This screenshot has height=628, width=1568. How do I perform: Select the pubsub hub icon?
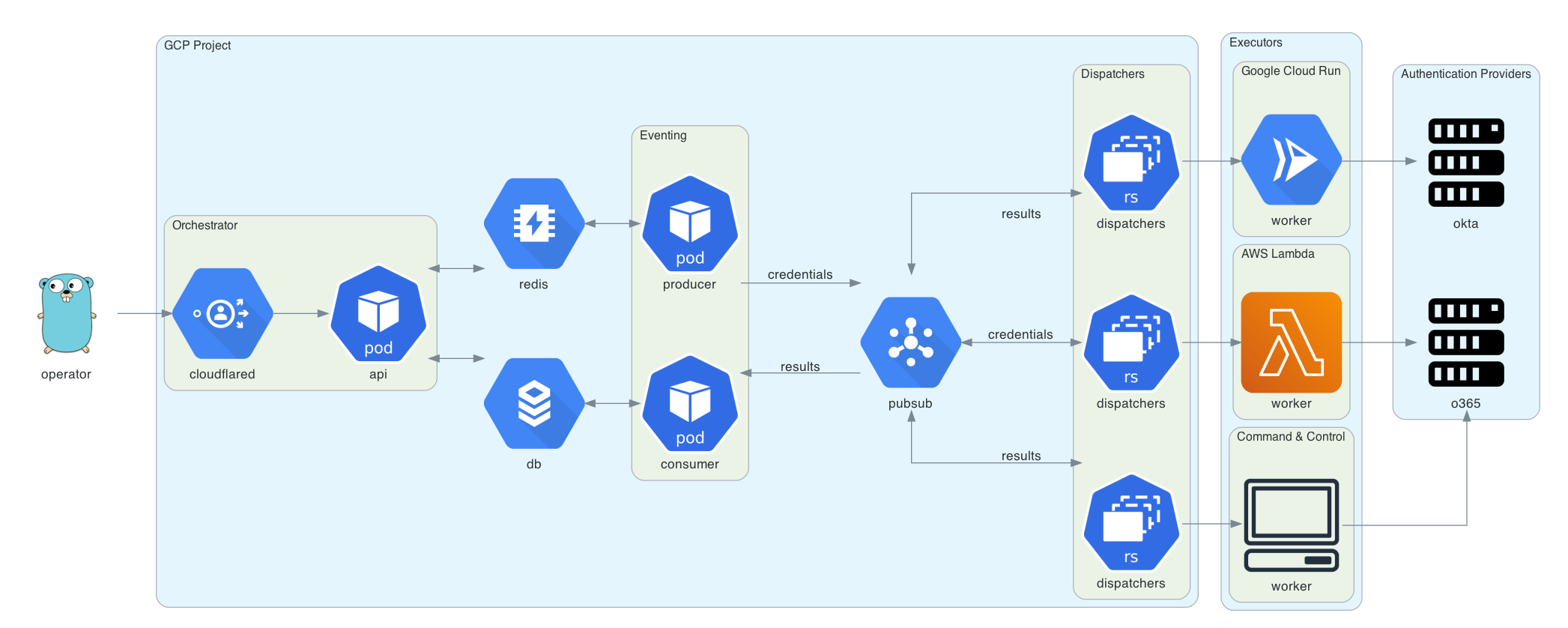click(x=910, y=342)
